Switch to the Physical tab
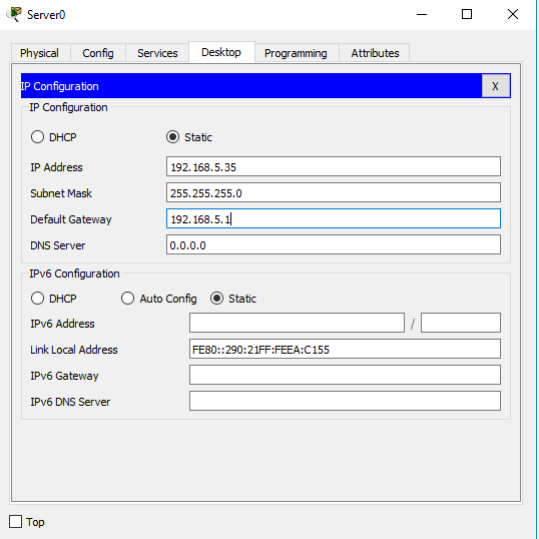The image size is (539, 539). coord(41,53)
